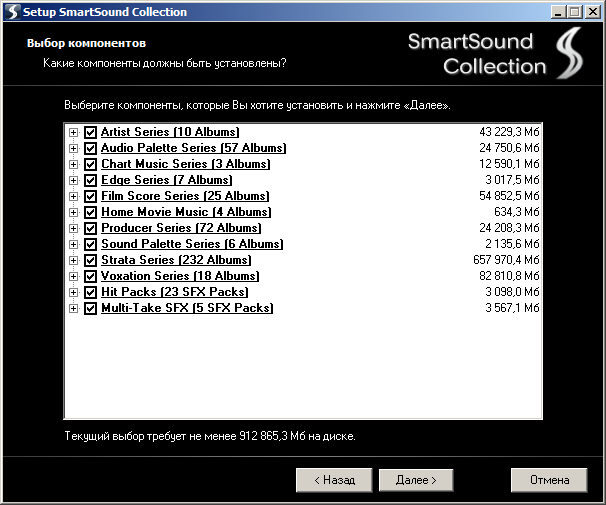Select the Edge Series (7 Albums) label

coord(167,180)
